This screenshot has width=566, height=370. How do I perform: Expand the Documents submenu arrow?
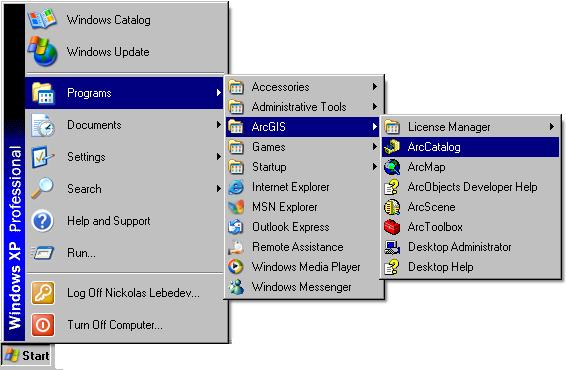click(x=218, y=125)
